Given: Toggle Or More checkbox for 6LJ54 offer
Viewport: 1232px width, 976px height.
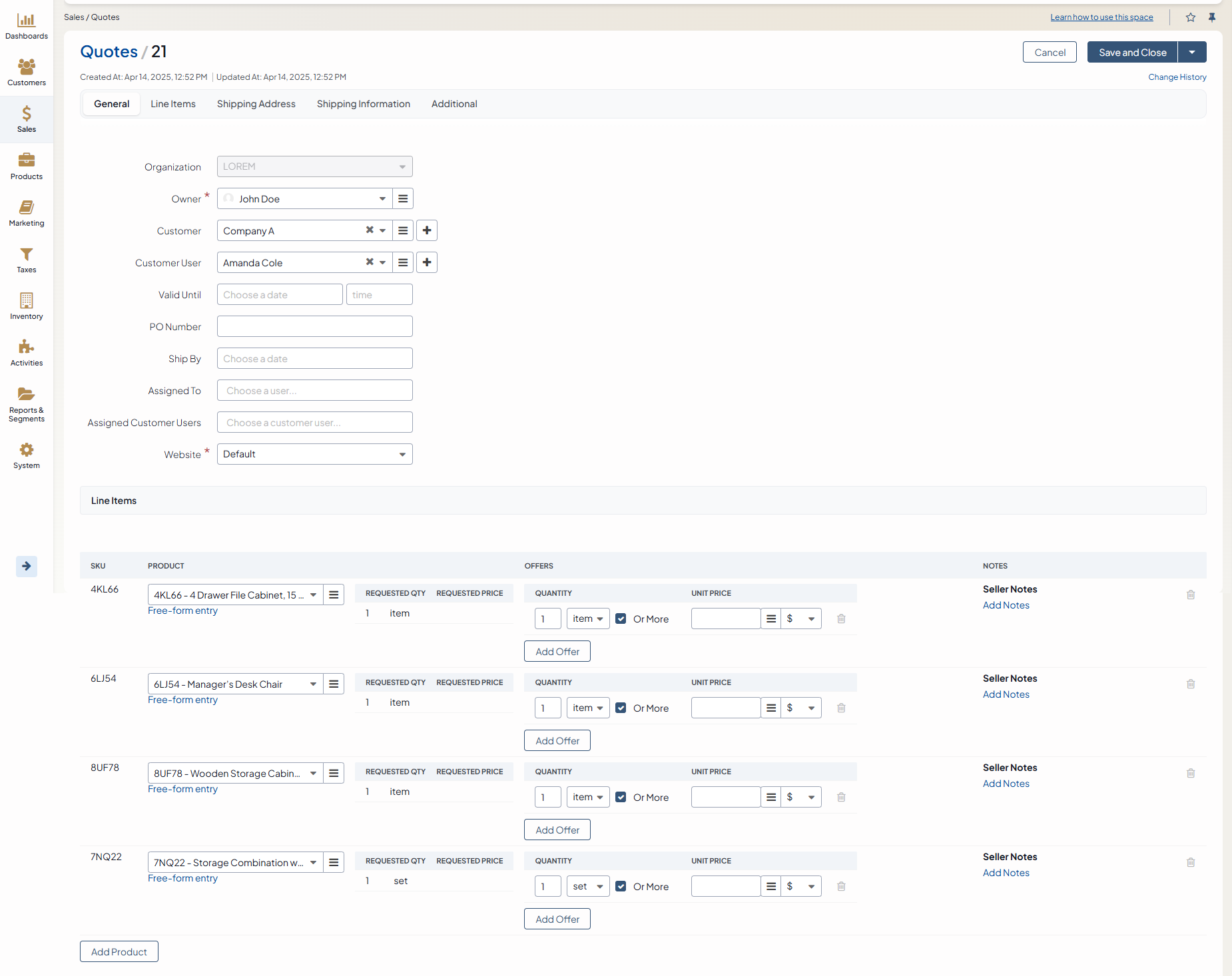Looking at the screenshot, I should pos(621,708).
